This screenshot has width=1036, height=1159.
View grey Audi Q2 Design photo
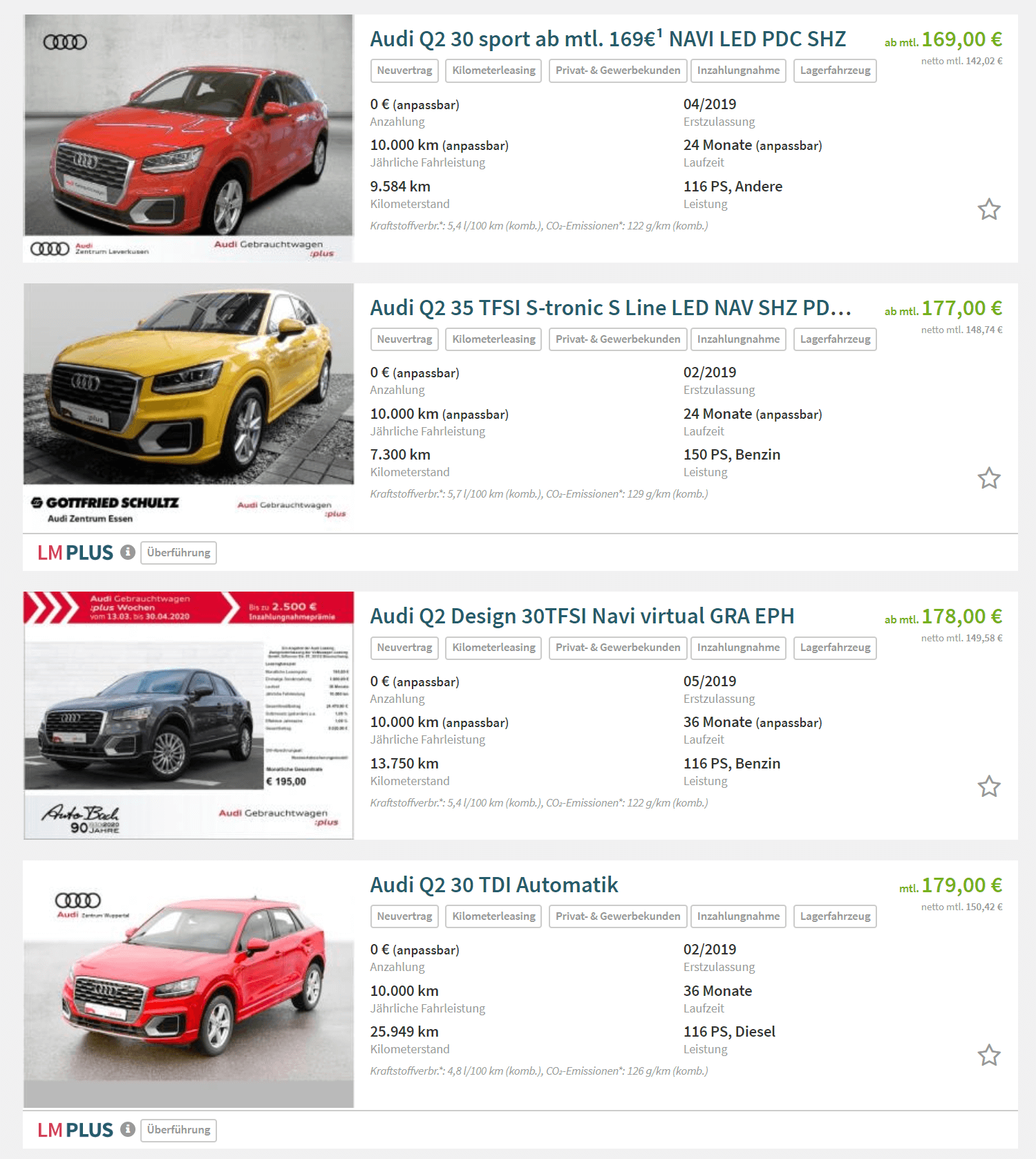[189, 715]
